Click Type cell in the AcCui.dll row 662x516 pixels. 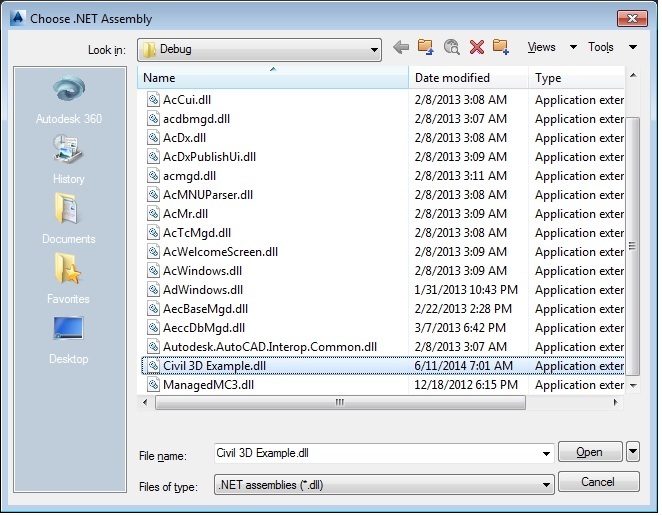tap(579, 100)
